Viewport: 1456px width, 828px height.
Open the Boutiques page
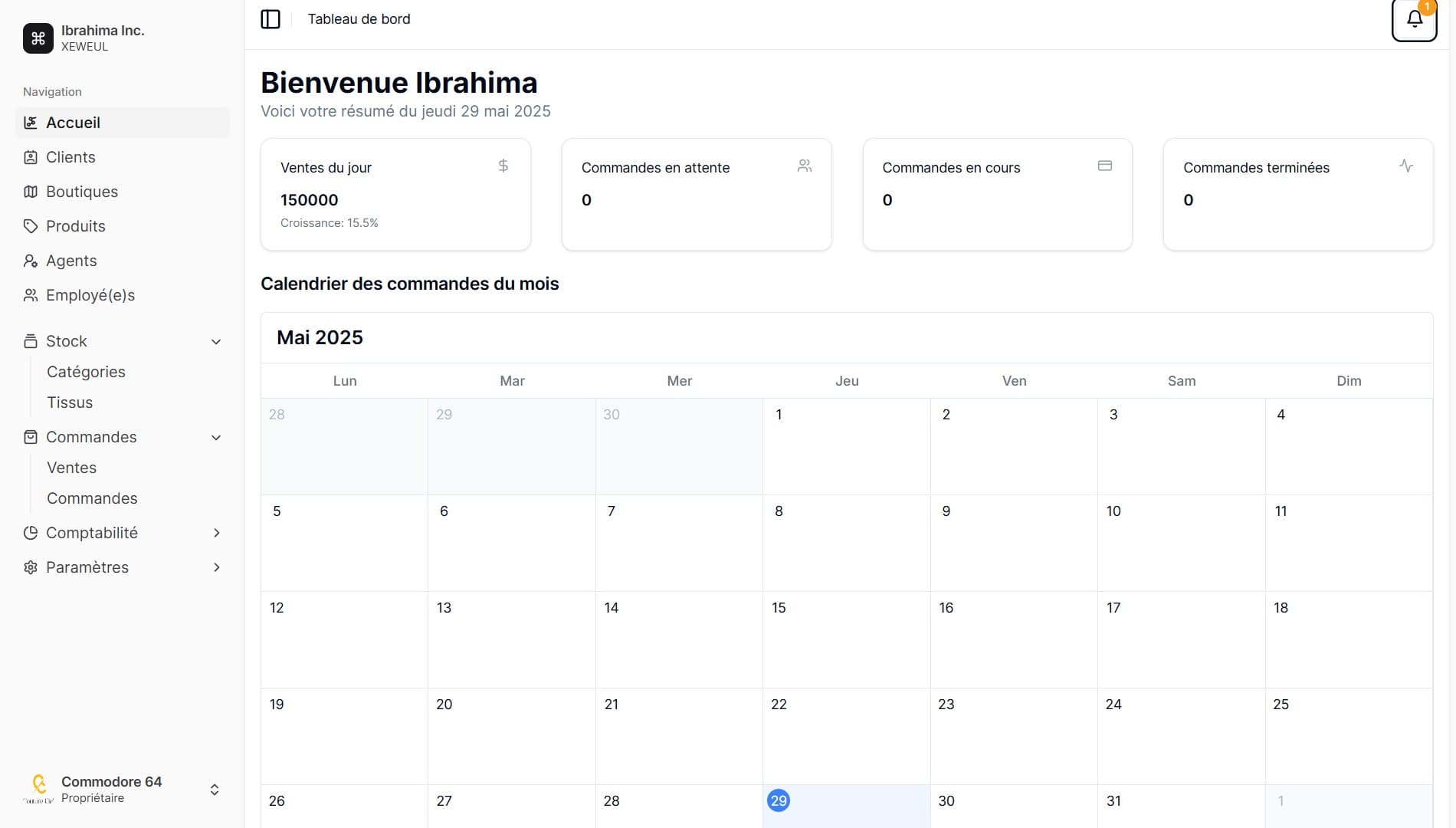tap(123, 192)
